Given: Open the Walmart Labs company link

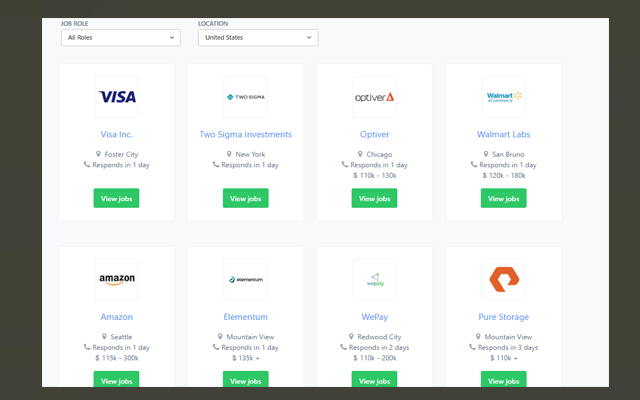Looking at the screenshot, I should tap(503, 134).
